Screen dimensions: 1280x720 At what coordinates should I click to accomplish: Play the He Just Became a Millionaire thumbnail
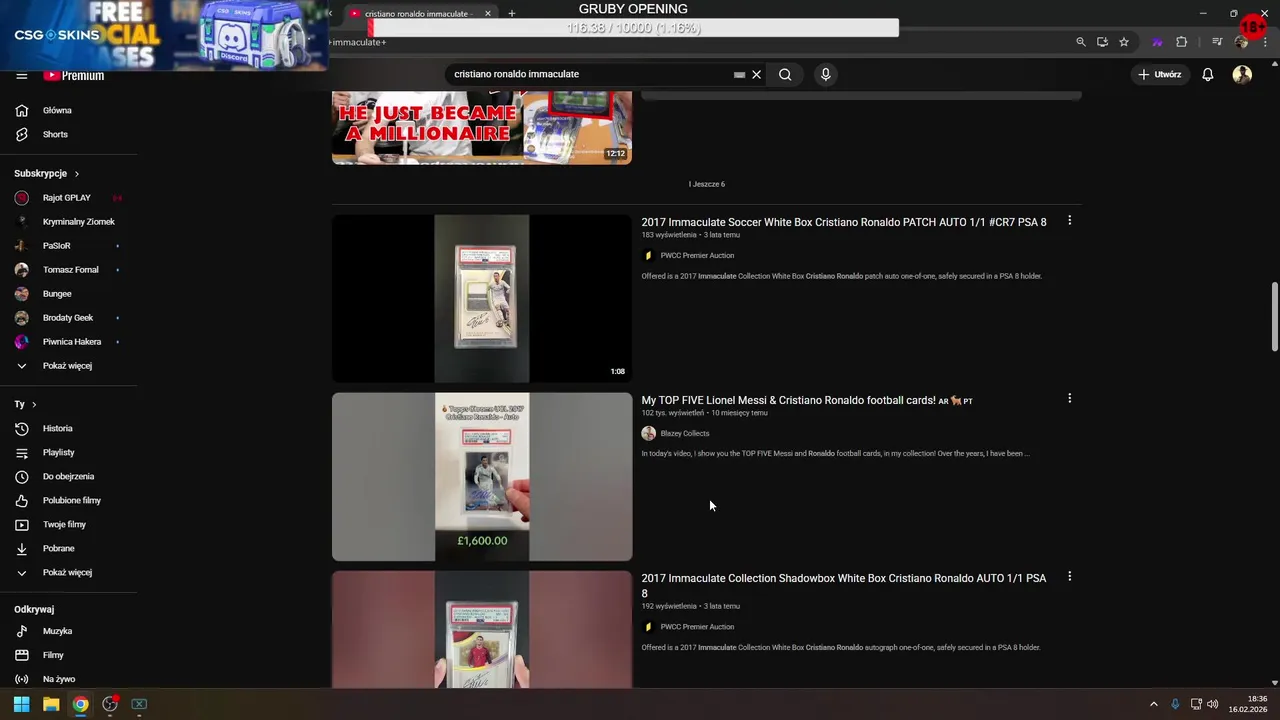tap(482, 127)
